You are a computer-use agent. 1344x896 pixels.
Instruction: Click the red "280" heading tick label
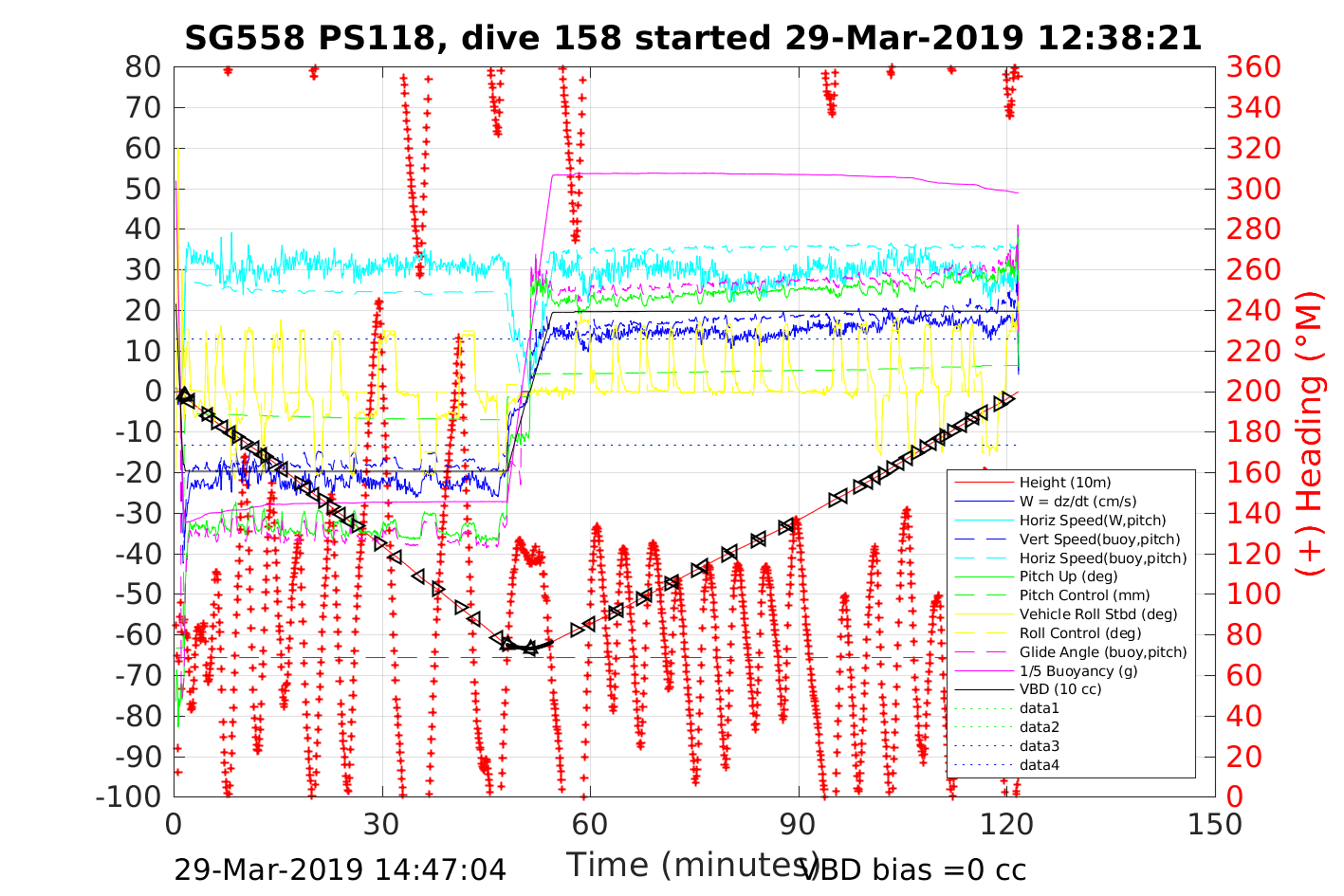pos(1254,229)
